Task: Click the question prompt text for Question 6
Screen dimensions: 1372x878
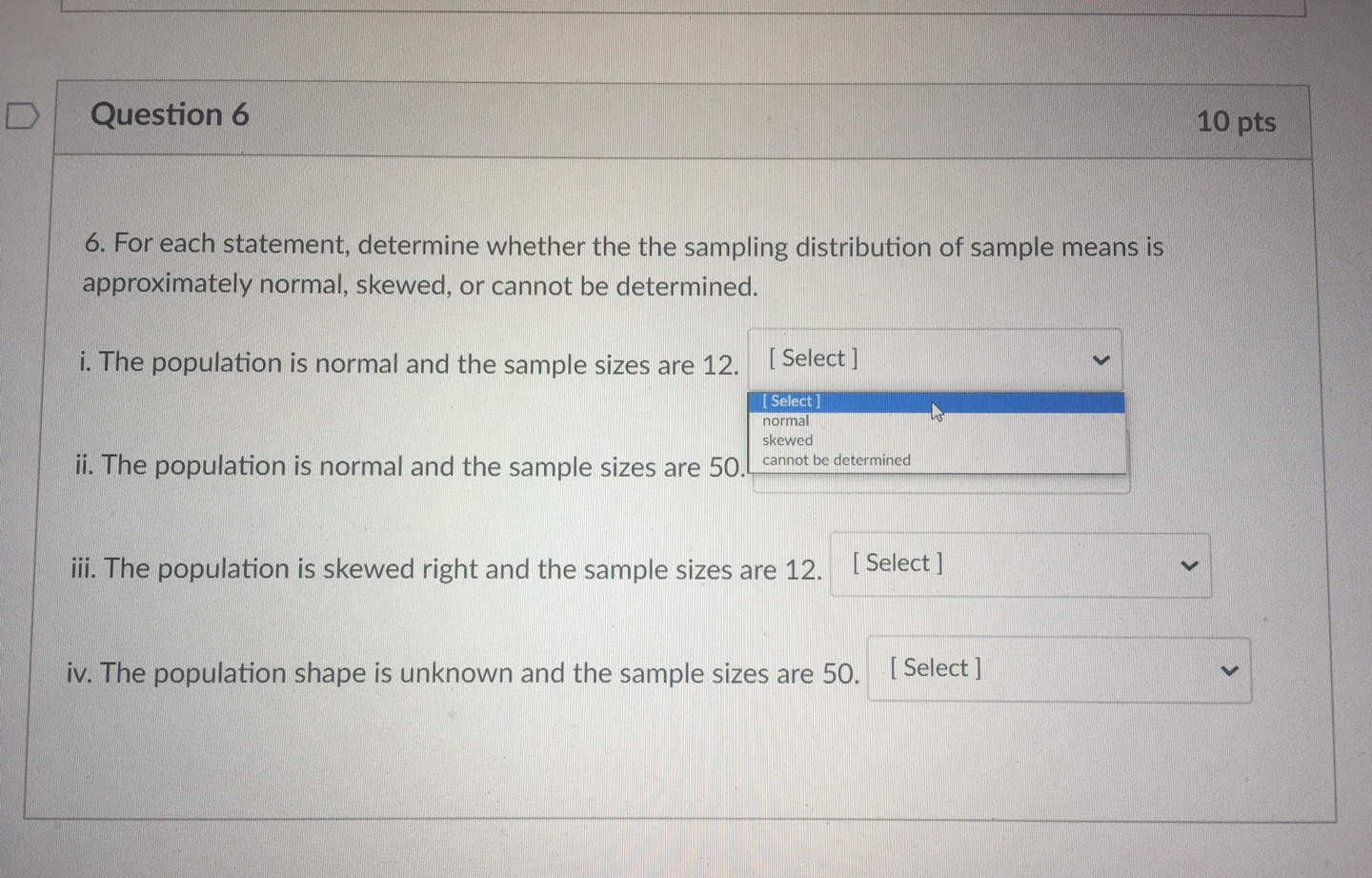Action: (619, 264)
